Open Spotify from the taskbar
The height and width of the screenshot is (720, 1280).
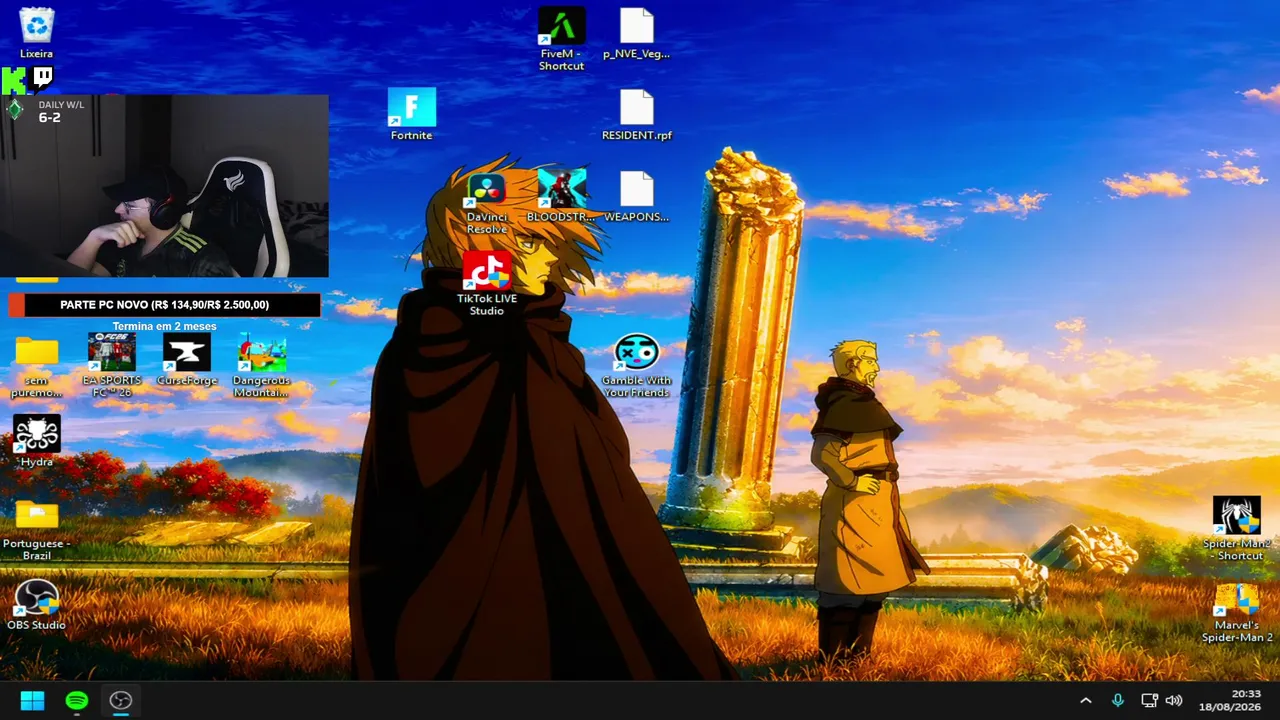click(76, 701)
